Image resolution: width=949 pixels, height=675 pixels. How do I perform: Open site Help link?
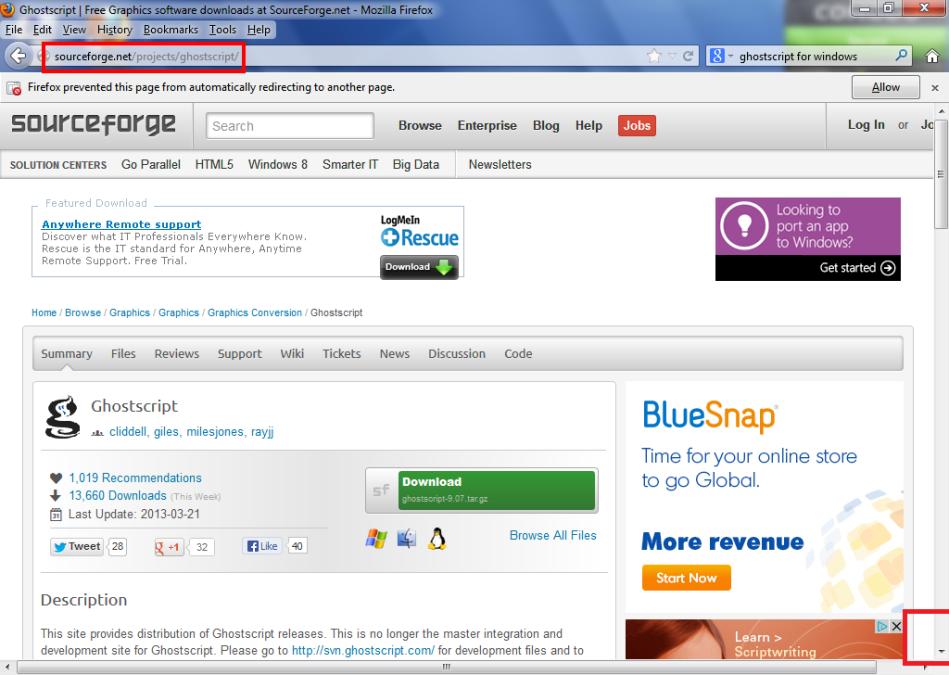coord(588,125)
